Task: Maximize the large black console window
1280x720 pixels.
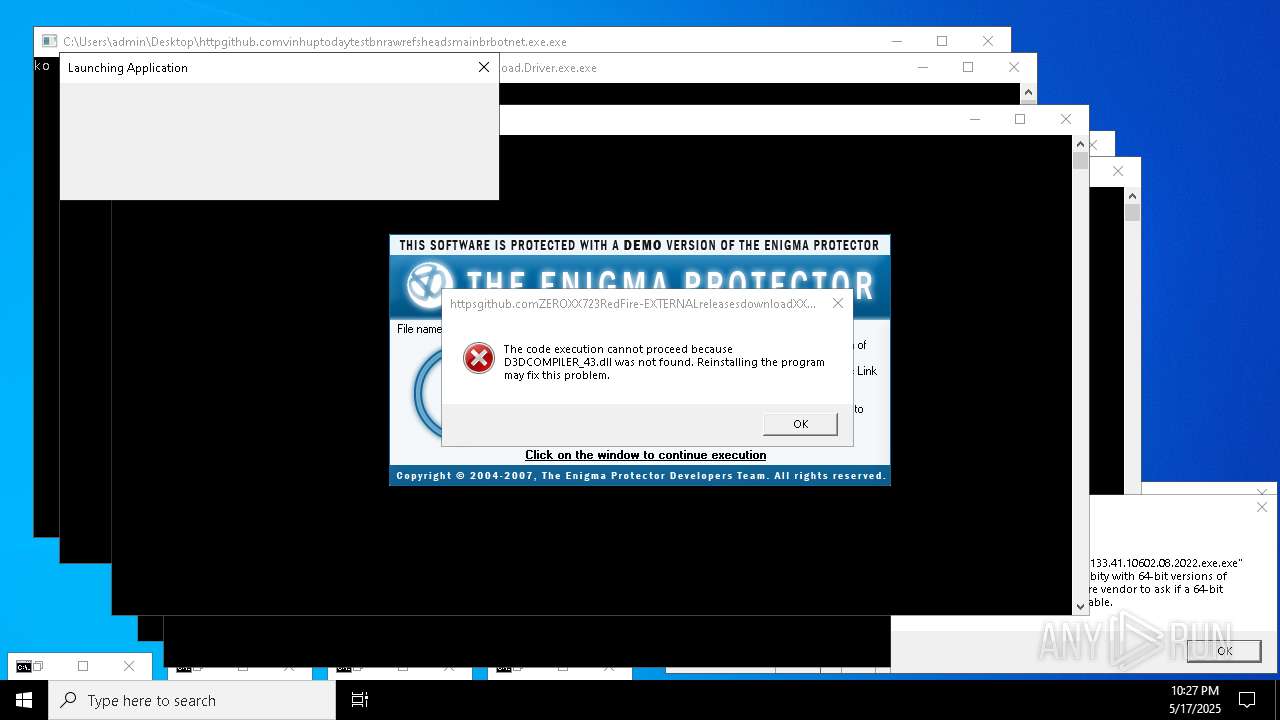Action: pos(1020,119)
